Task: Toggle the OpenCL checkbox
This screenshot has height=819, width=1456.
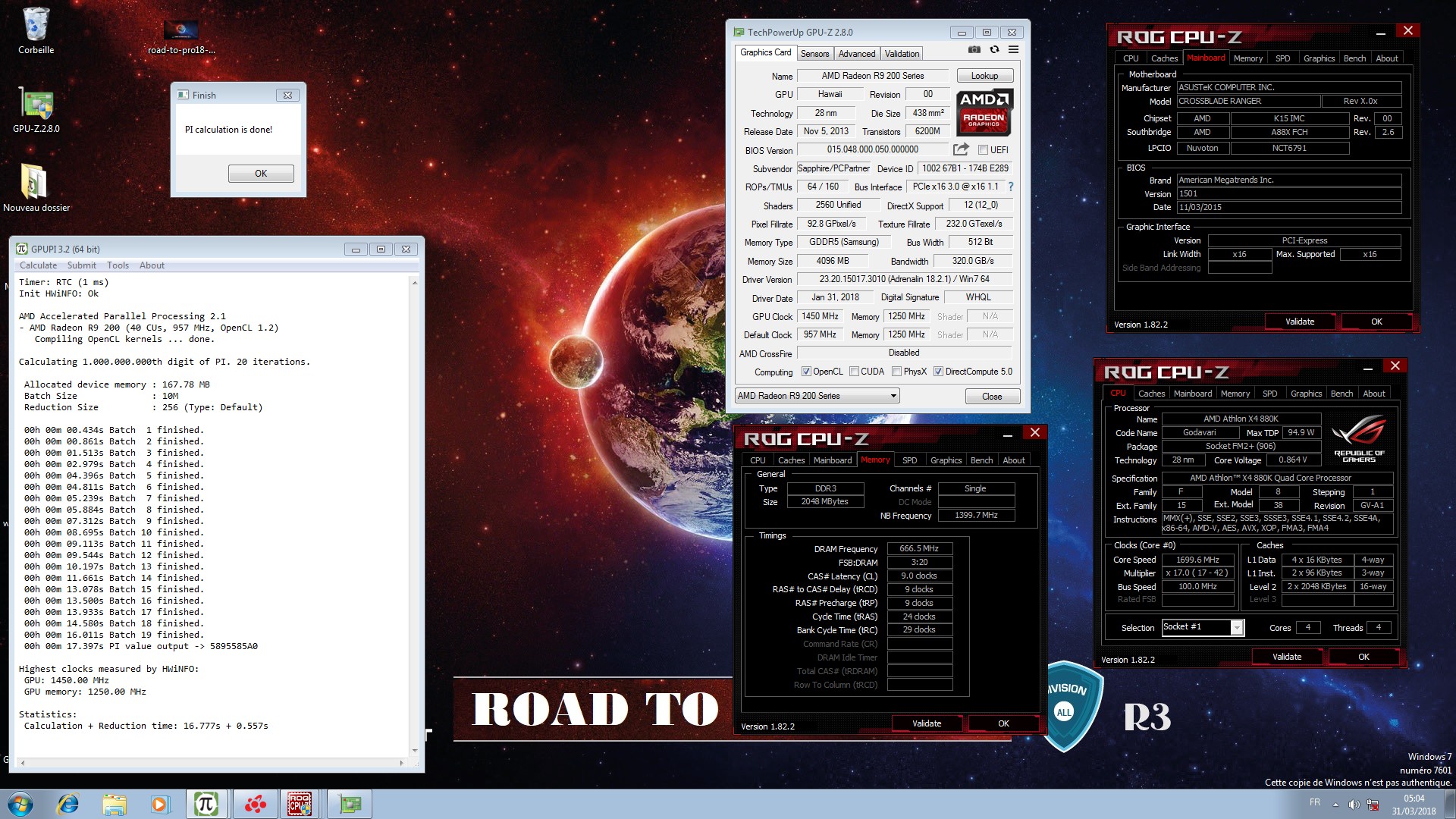Action: [806, 372]
